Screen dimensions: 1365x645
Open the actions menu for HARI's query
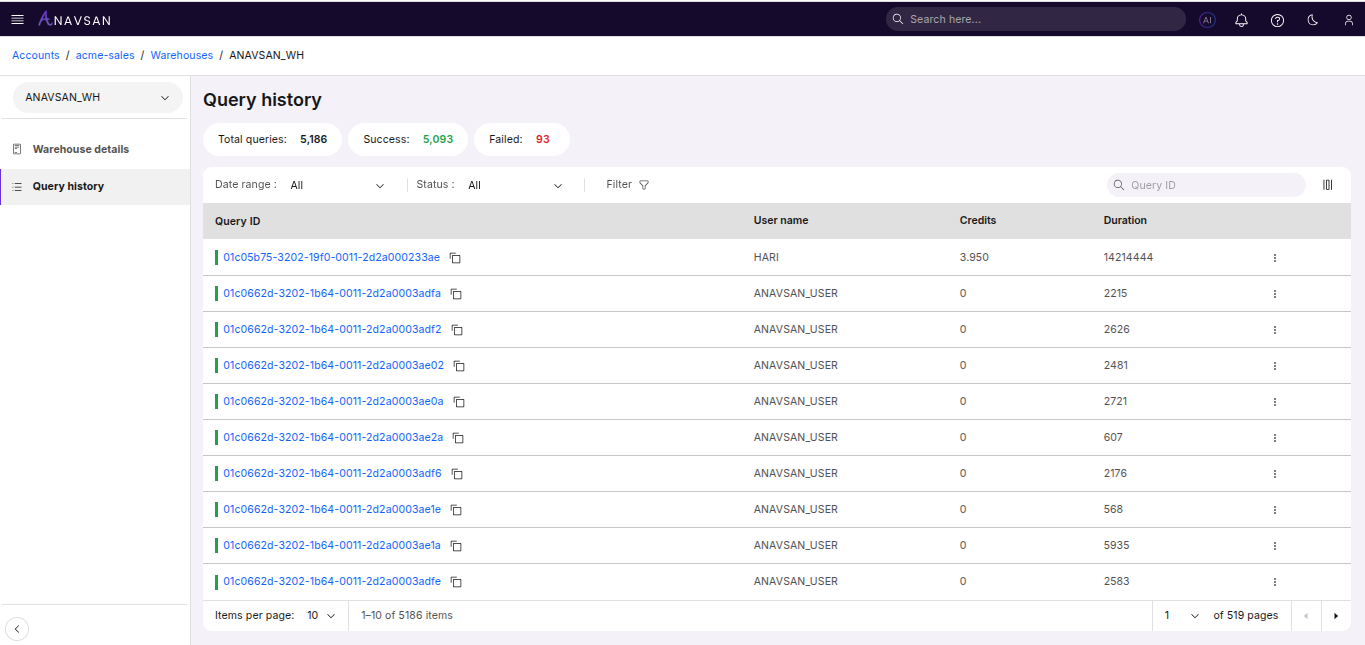pos(1274,257)
